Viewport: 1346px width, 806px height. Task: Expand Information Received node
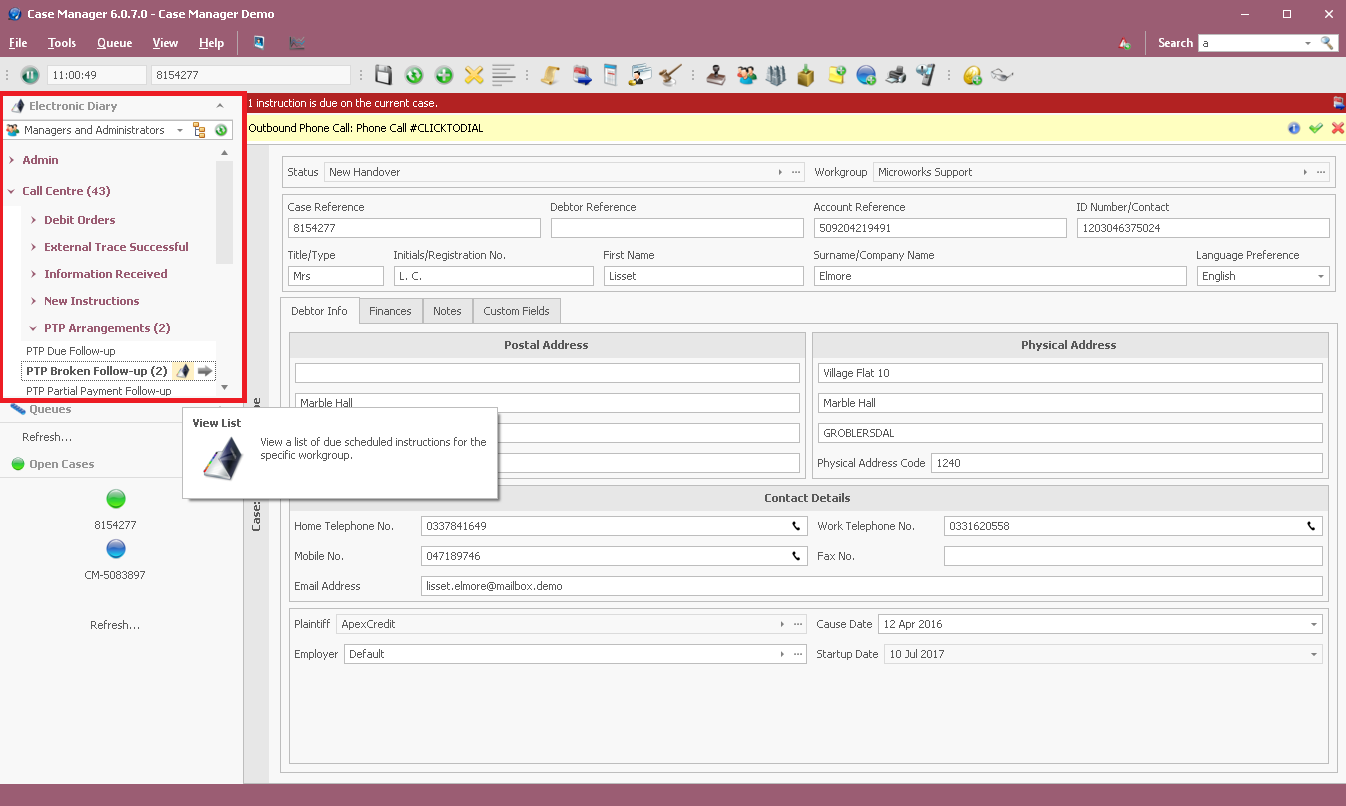34,274
